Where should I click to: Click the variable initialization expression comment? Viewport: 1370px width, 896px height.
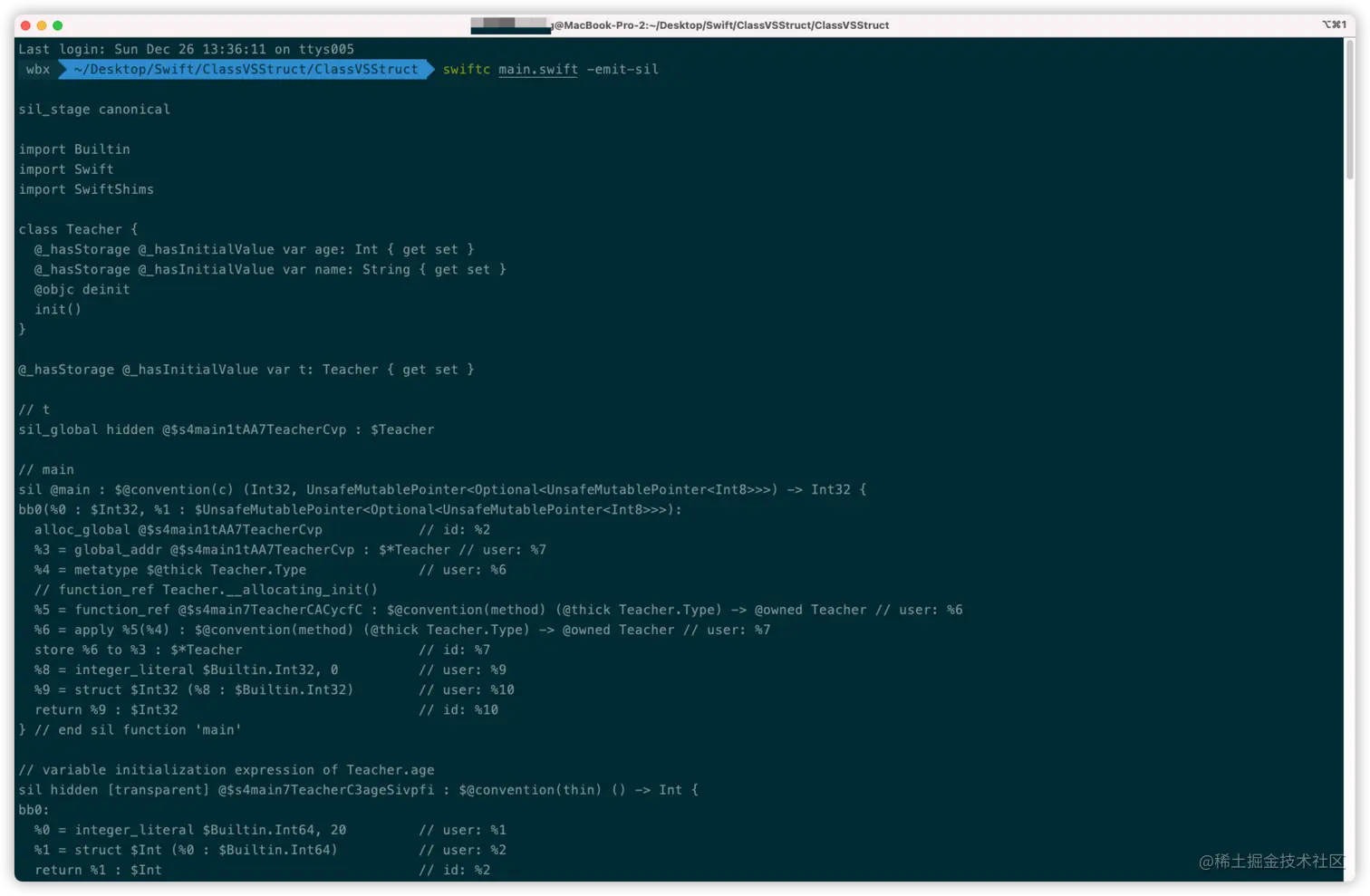pos(227,770)
